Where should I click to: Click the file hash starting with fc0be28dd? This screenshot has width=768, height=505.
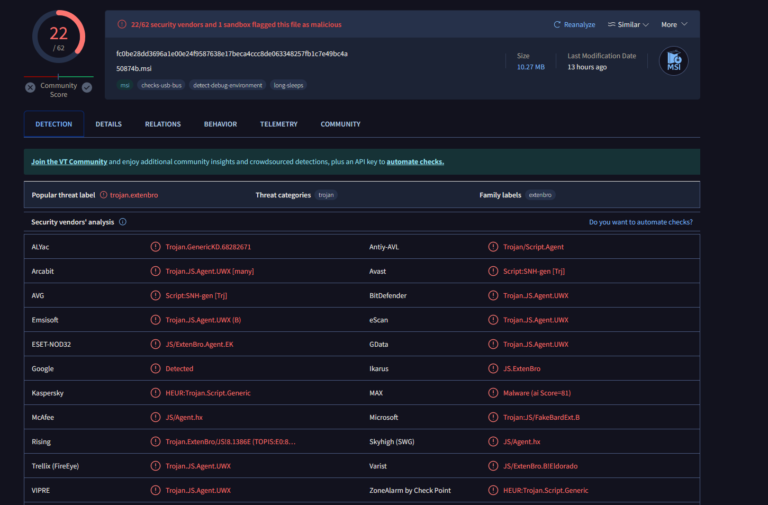[232, 53]
